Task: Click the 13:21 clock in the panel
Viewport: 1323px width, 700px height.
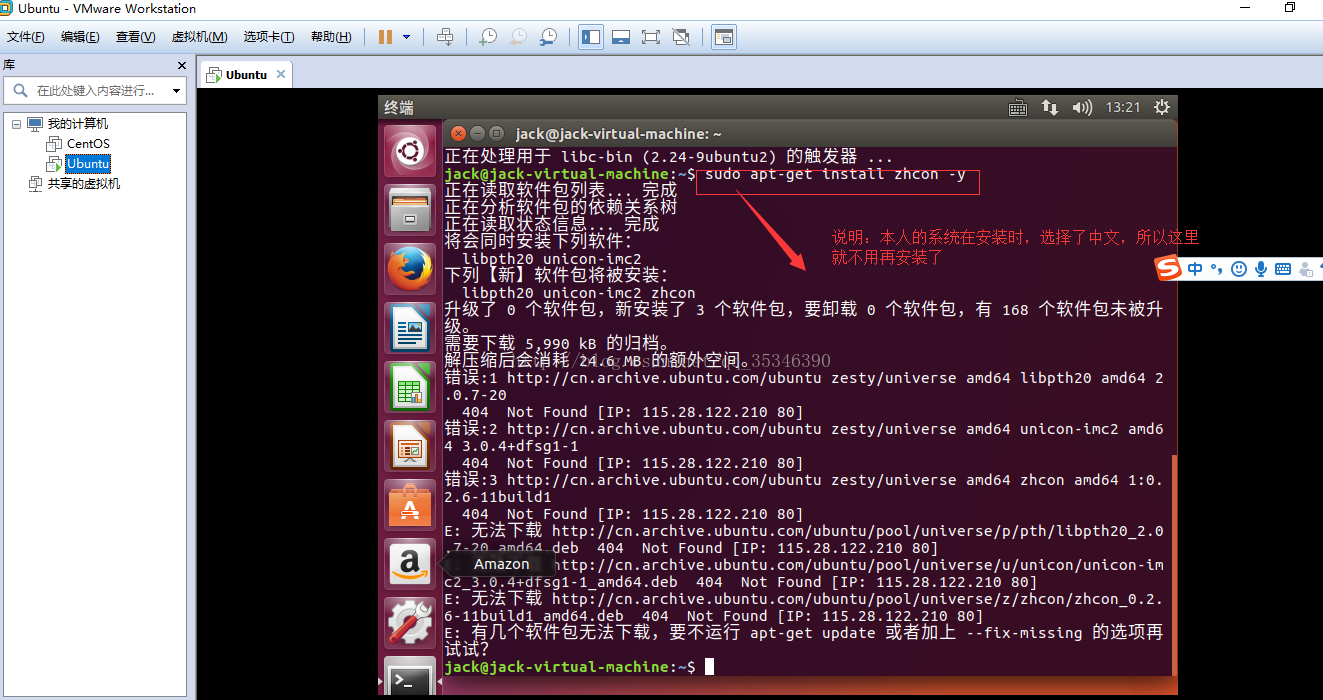Action: (1123, 107)
